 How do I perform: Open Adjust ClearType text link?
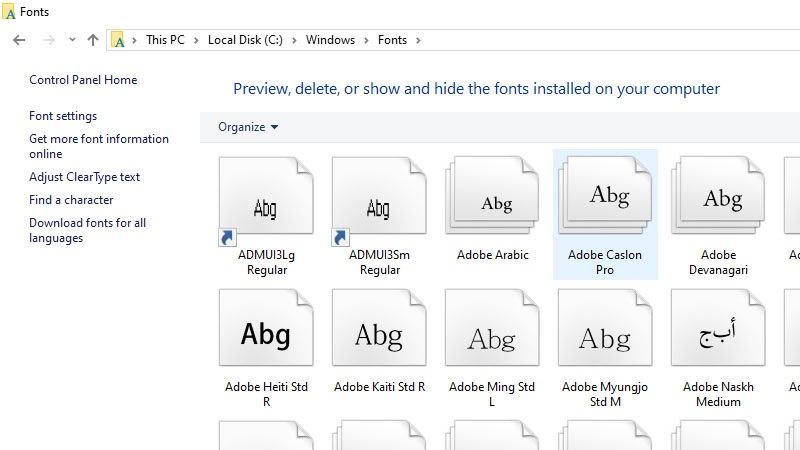84,177
